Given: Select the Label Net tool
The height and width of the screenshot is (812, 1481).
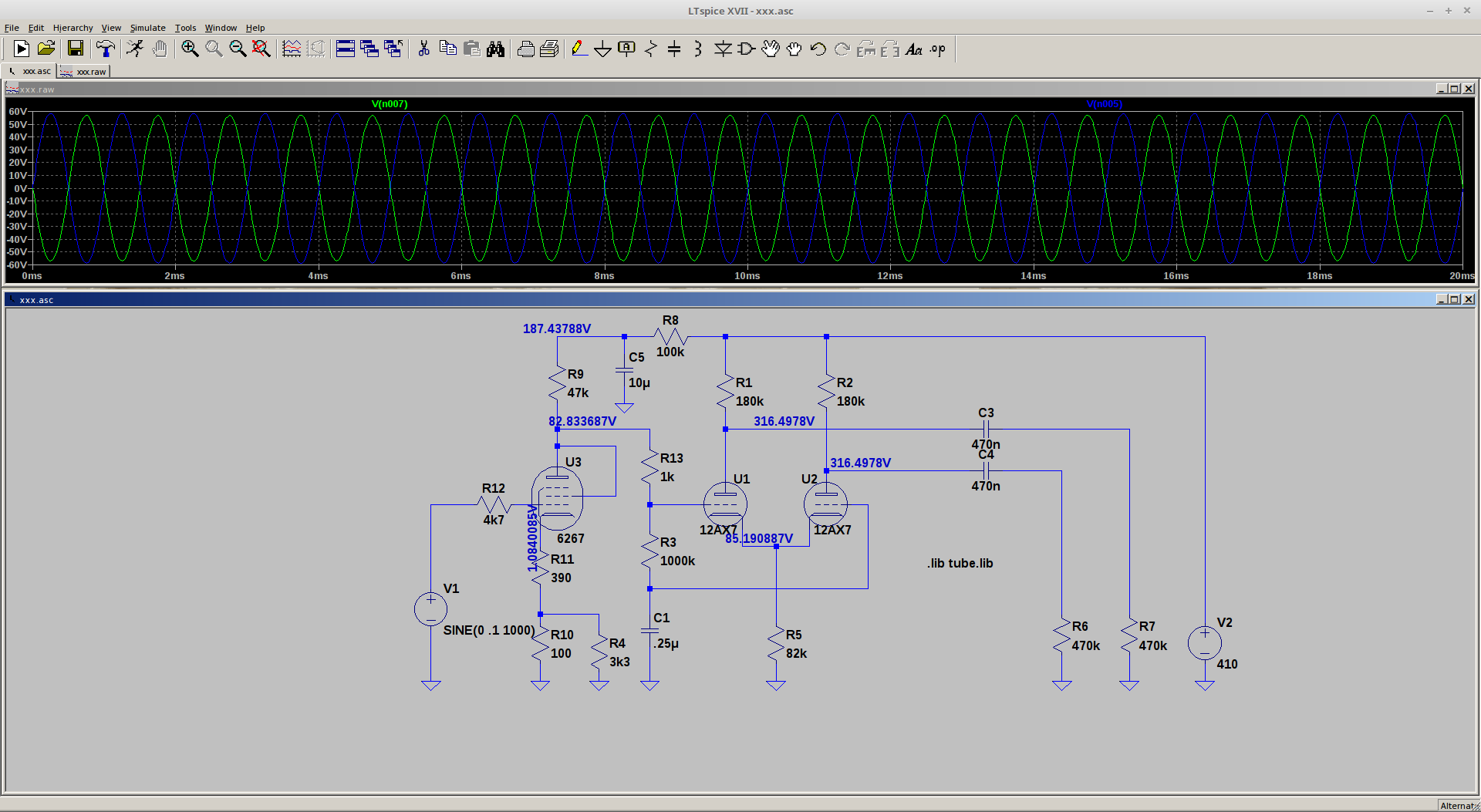Looking at the screenshot, I should coord(626,49).
